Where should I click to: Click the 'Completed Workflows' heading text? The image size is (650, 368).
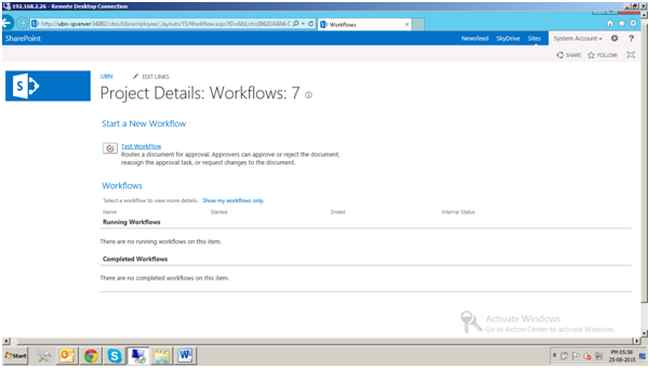(x=135, y=259)
